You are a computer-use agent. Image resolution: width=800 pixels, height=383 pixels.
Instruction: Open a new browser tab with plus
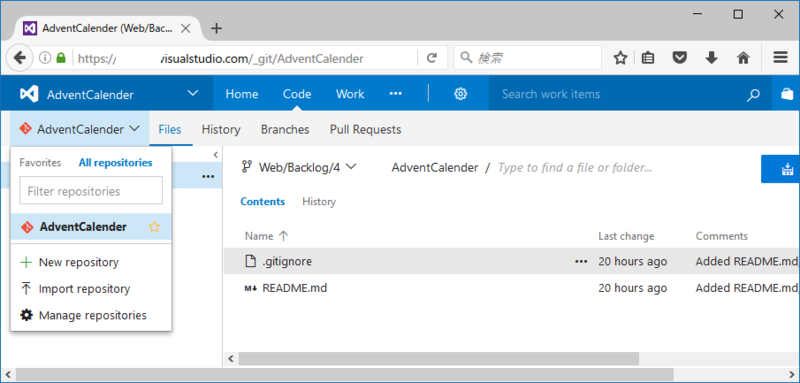point(216,28)
